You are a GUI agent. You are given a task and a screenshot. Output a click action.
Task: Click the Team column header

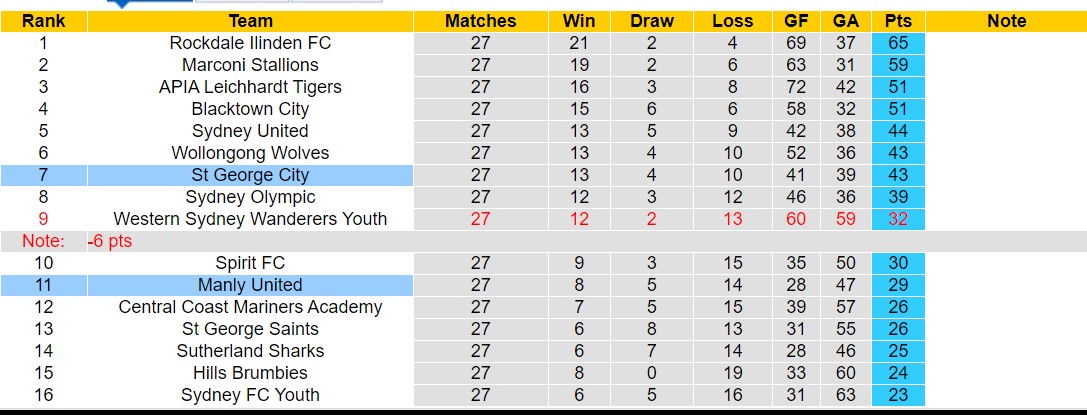(250, 21)
